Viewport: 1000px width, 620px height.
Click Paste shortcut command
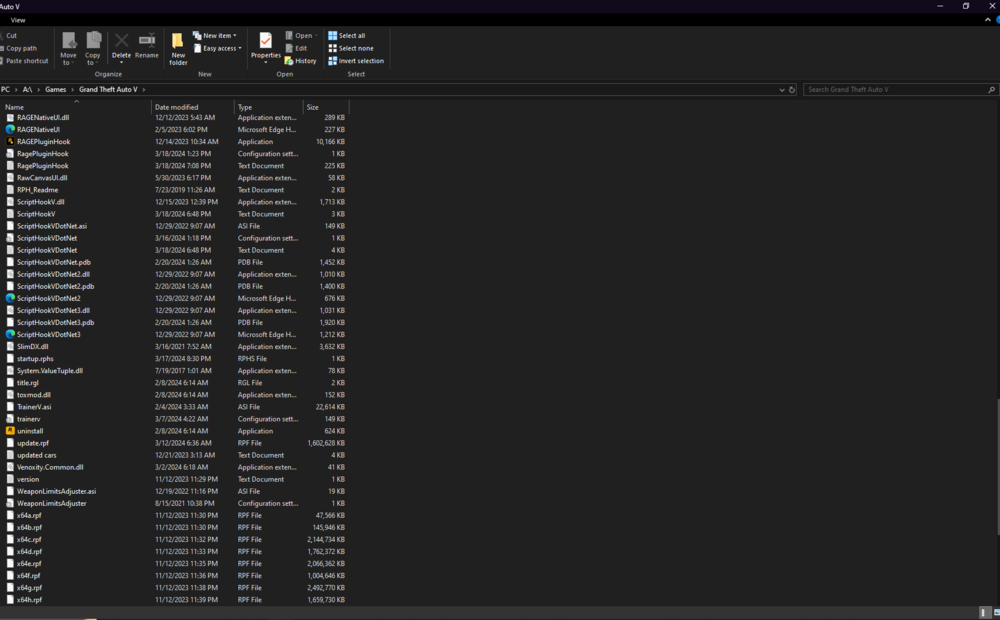24,61
